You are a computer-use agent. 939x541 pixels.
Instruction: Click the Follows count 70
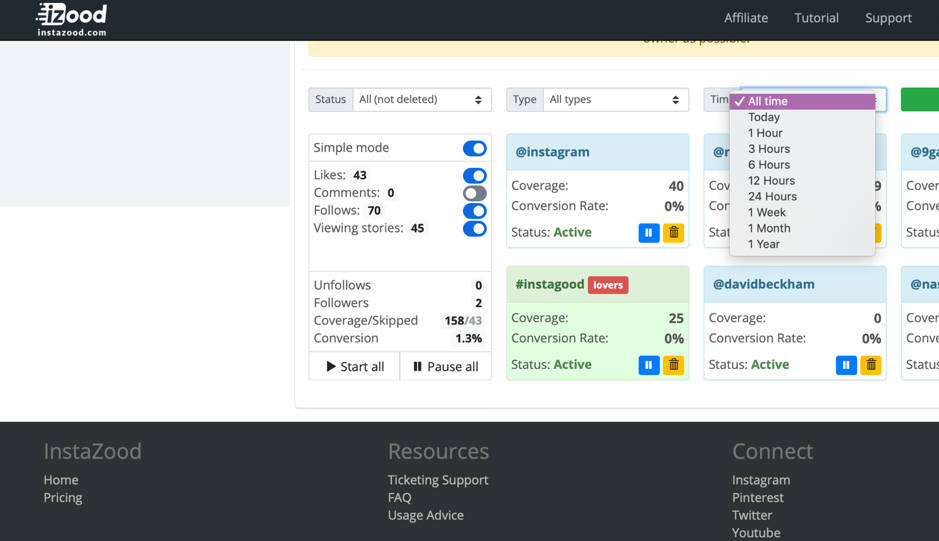(x=374, y=210)
